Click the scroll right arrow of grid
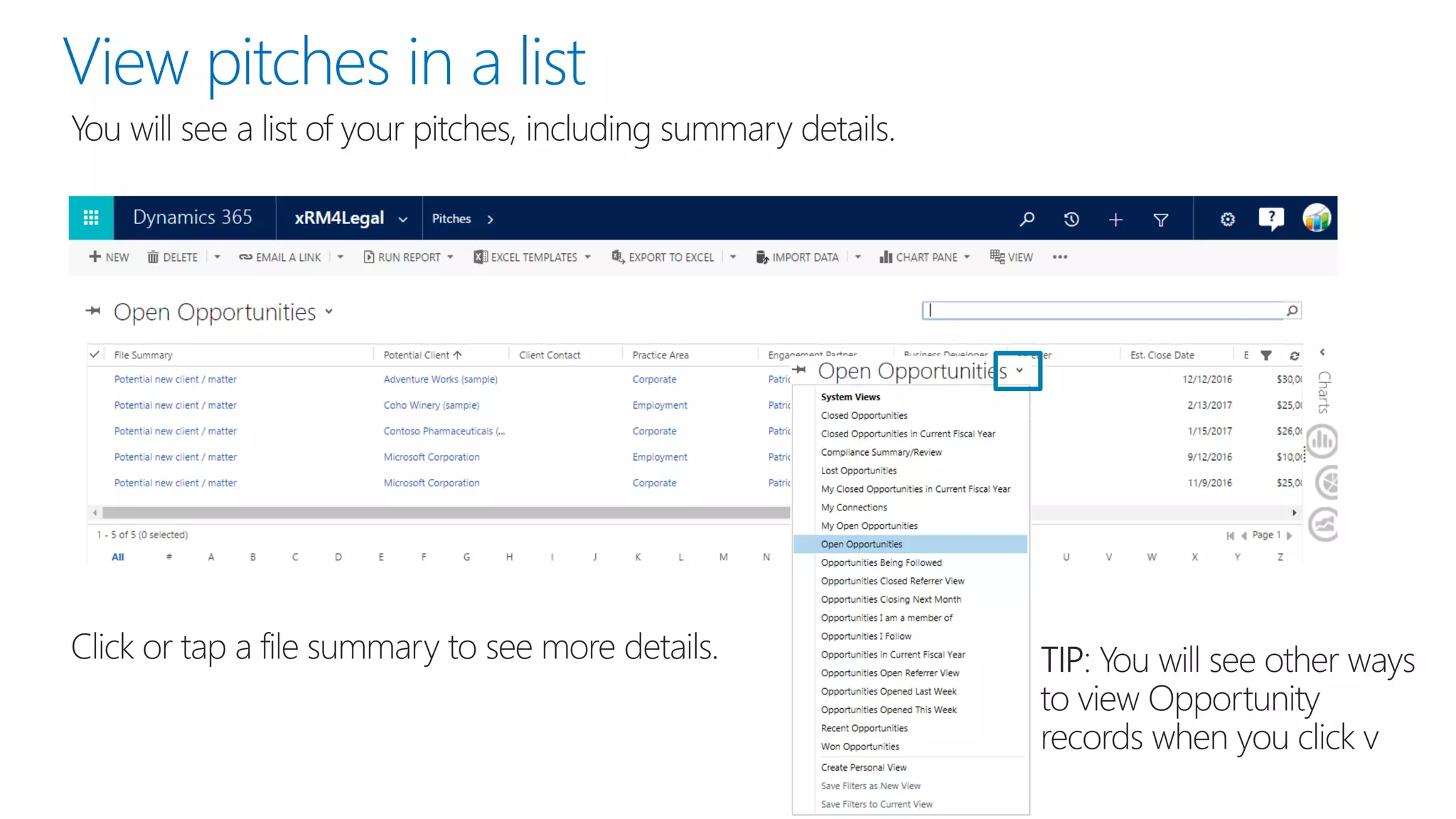The image size is (1456, 819). tap(1294, 513)
